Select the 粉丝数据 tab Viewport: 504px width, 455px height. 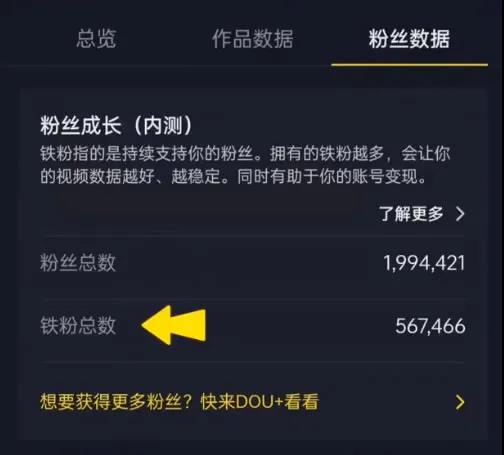coord(409,38)
